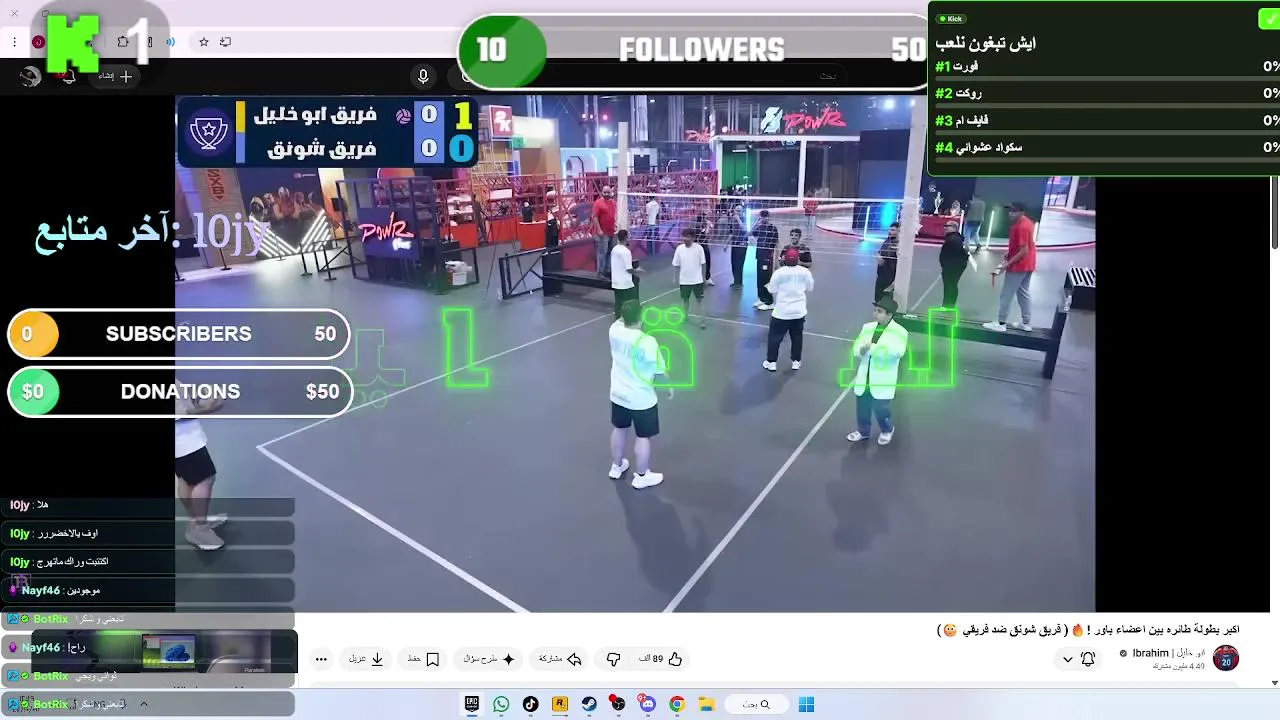
Task: Click the video title about the volleyball tournament
Action: 1088,630
